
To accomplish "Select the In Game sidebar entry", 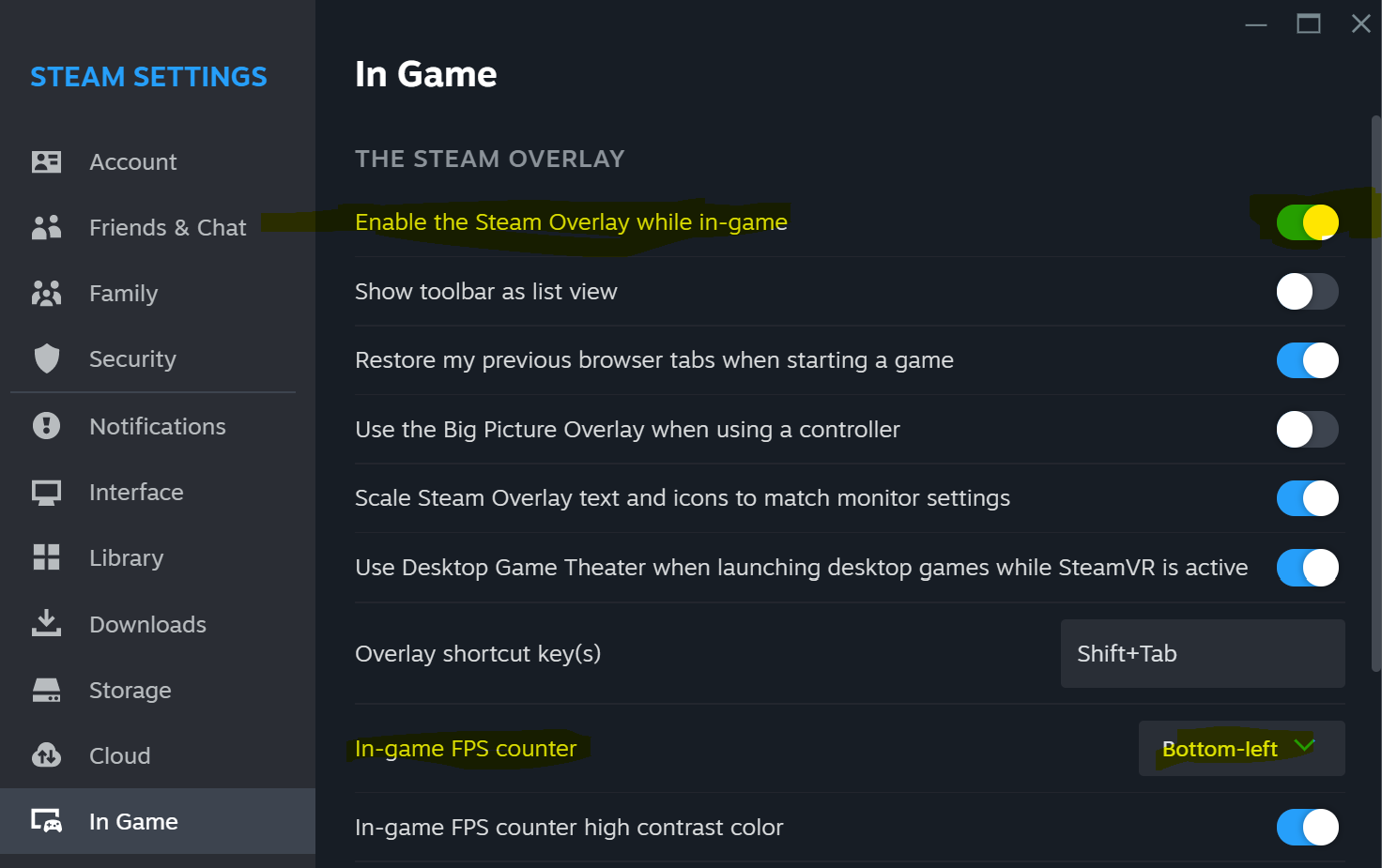I will point(133,822).
